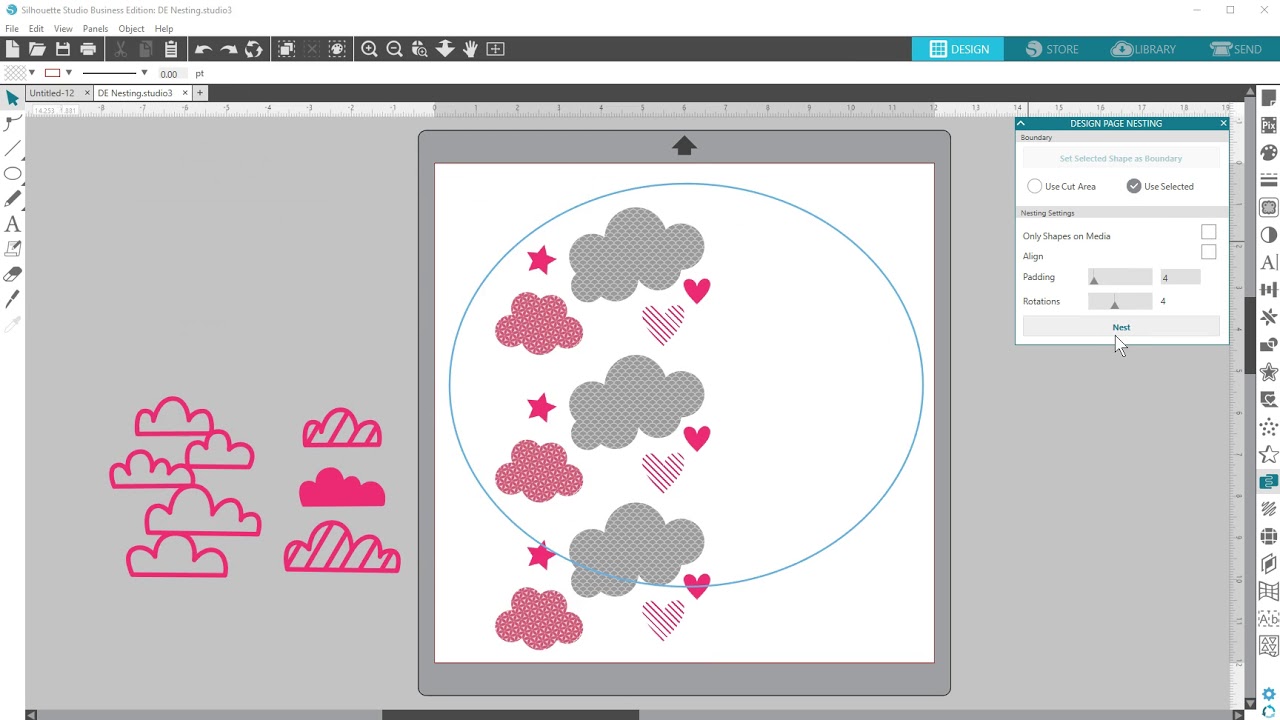This screenshot has height=720, width=1280.
Task: Collapse the Design Page Nesting panel
Action: (x=1021, y=123)
